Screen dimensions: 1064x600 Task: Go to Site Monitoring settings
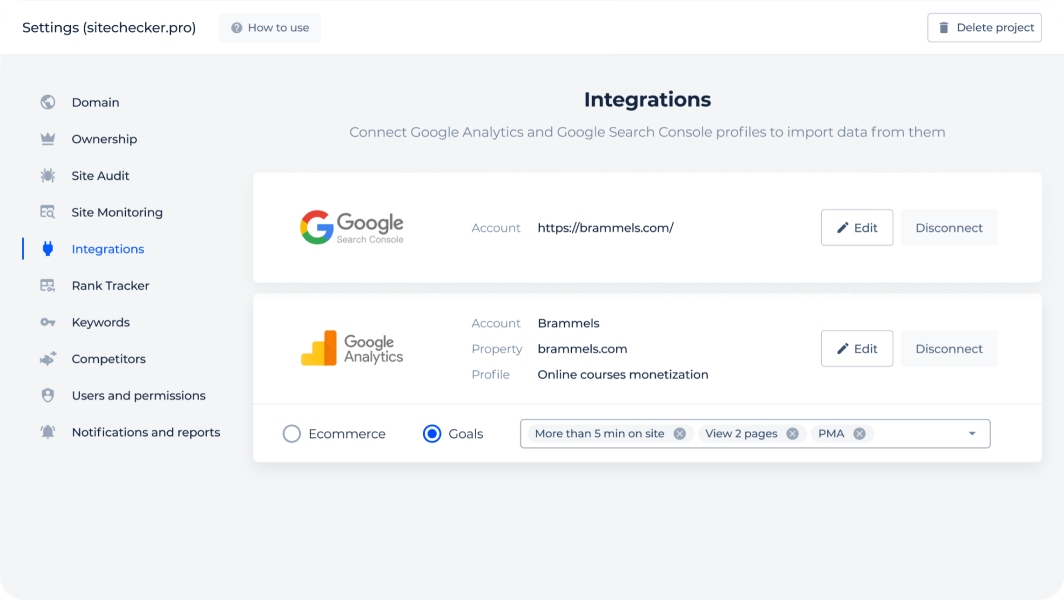[x=117, y=212]
